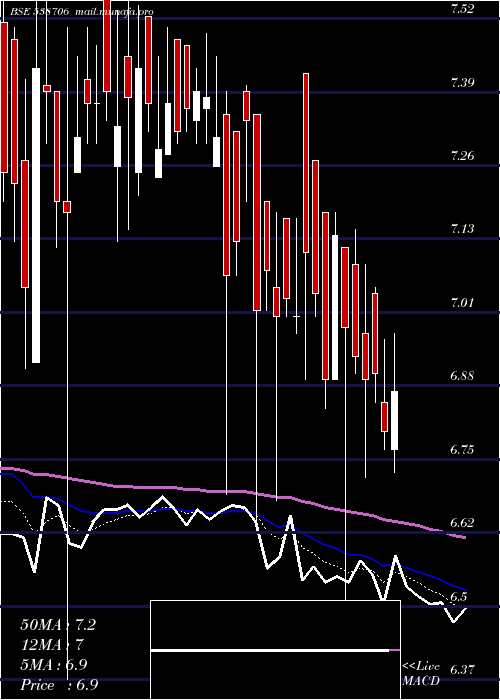
Task: Click the pink 50MA line's right end
Action: click(x=464, y=537)
